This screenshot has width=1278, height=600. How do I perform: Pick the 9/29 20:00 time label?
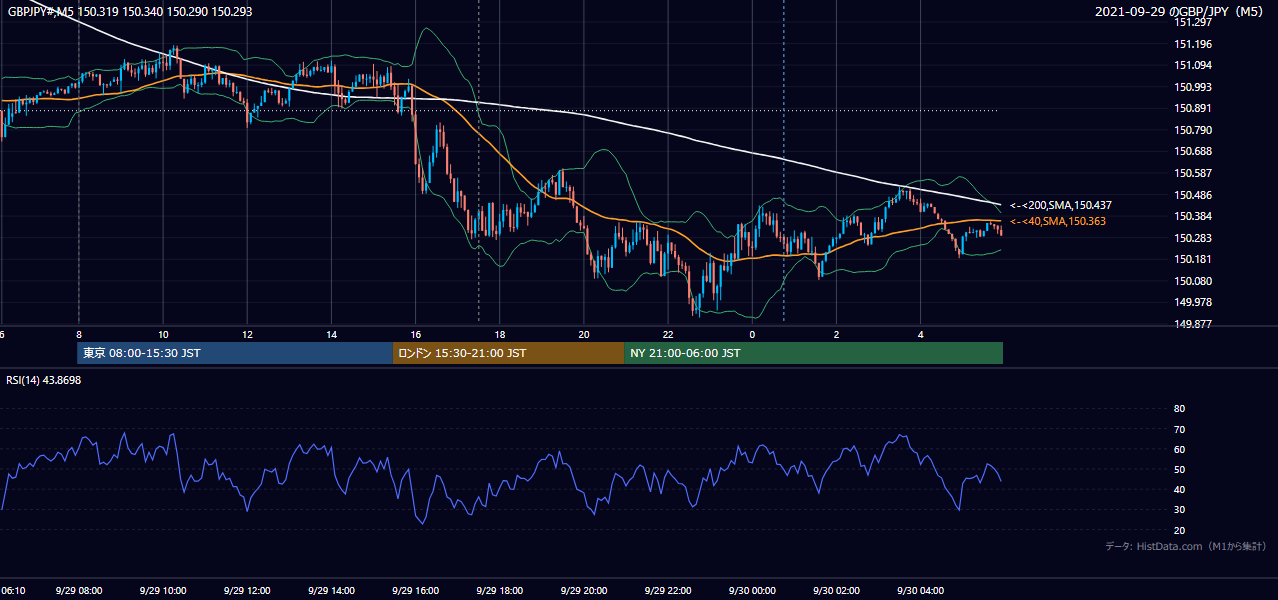tap(583, 591)
